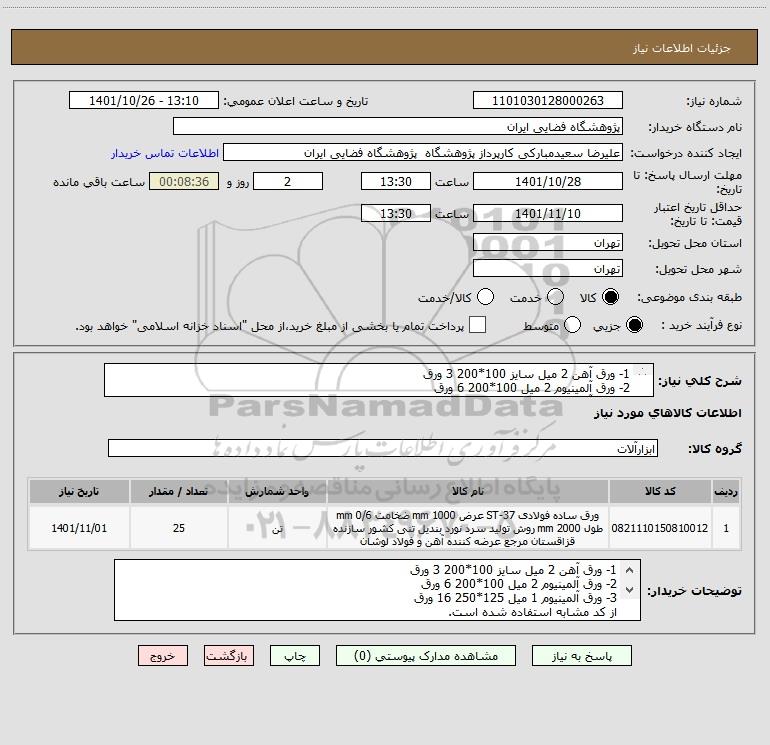770x745 pixels.
Task: Click the goods group ابزارآلات field
Action: click(383, 448)
